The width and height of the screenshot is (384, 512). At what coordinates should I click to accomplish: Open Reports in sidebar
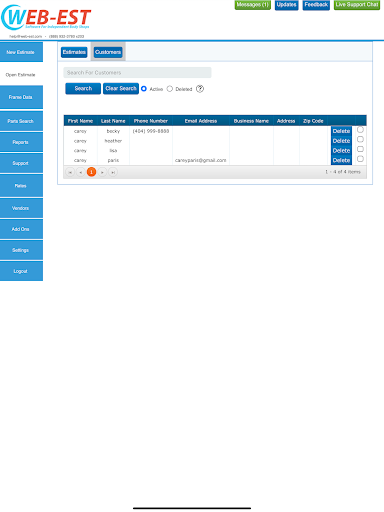[x=21, y=142]
